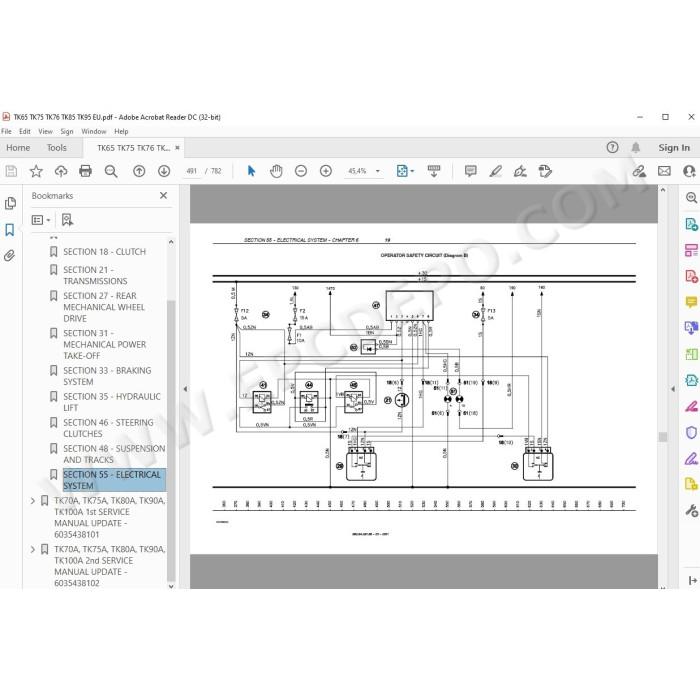700x700 pixels.
Task: Go to previous page arrow
Action: (x=139, y=171)
